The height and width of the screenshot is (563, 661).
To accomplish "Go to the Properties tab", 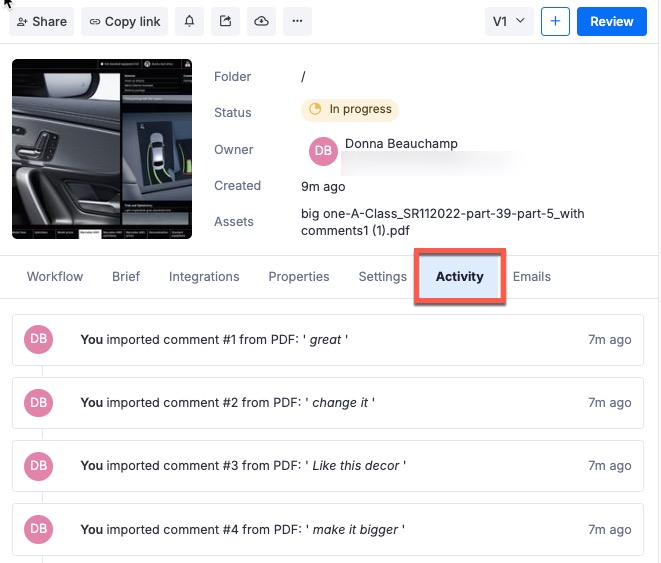I will tap(299, 277).
